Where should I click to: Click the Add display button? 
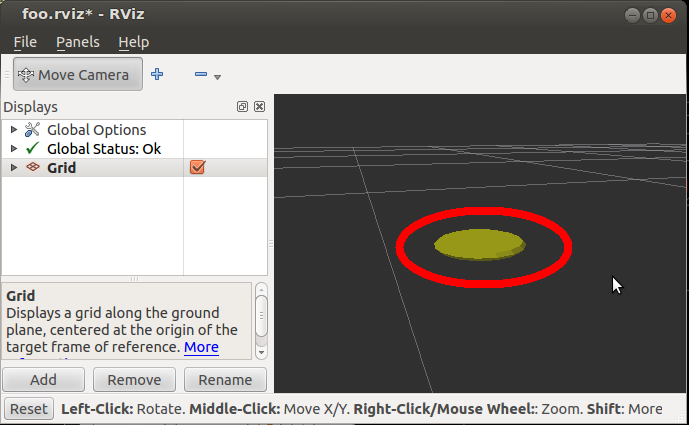(43, 380)
